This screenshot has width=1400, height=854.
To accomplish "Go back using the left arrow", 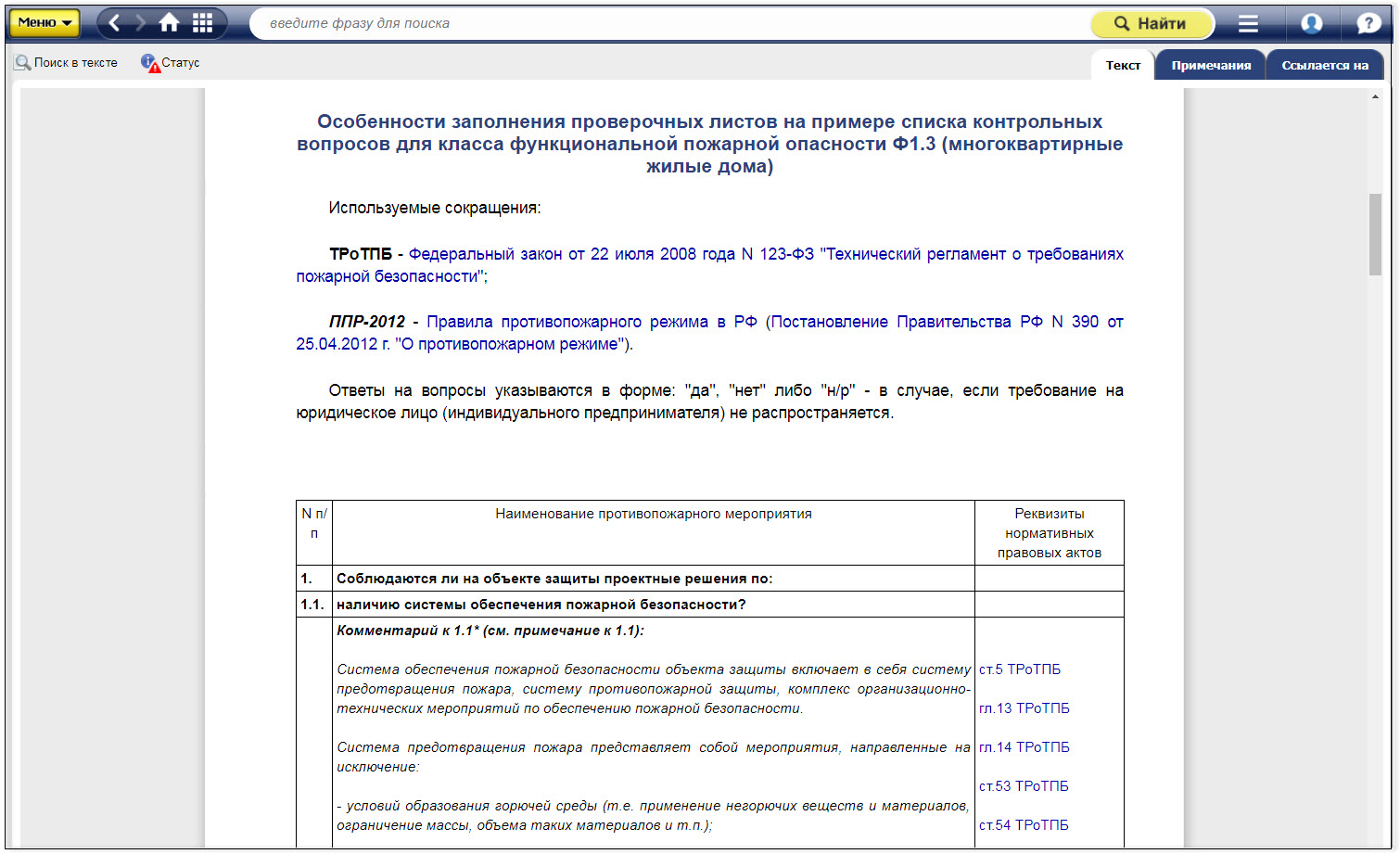I will [x=115, y=23].
